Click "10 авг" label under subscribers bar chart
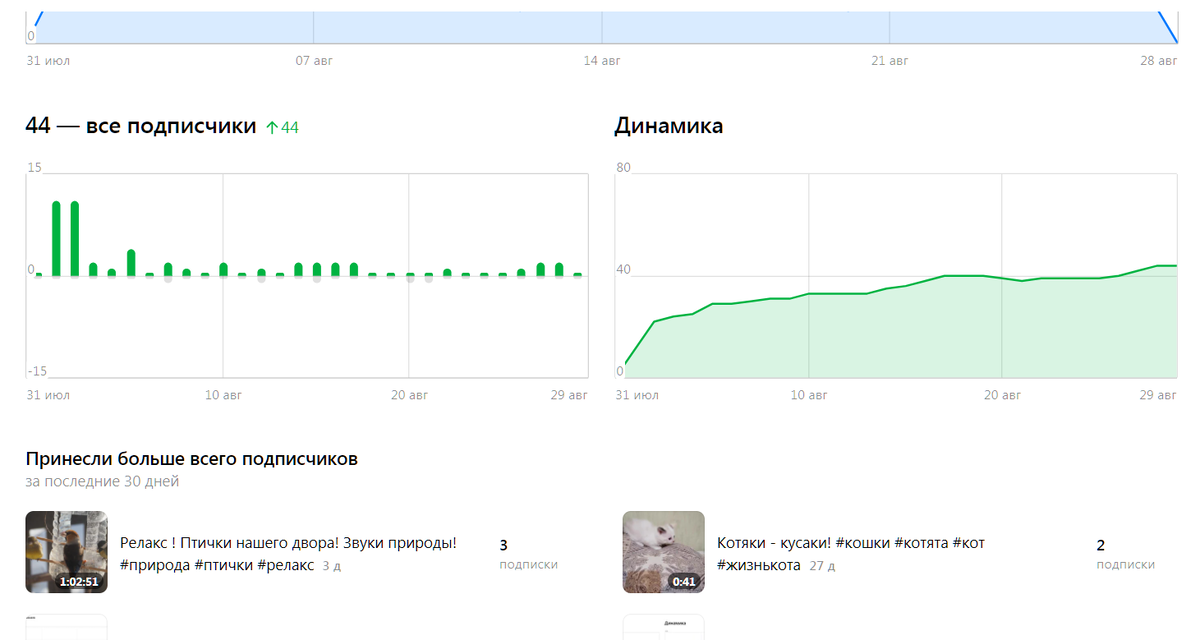This screenshot has width=1200, height=640. click(225, 395)
